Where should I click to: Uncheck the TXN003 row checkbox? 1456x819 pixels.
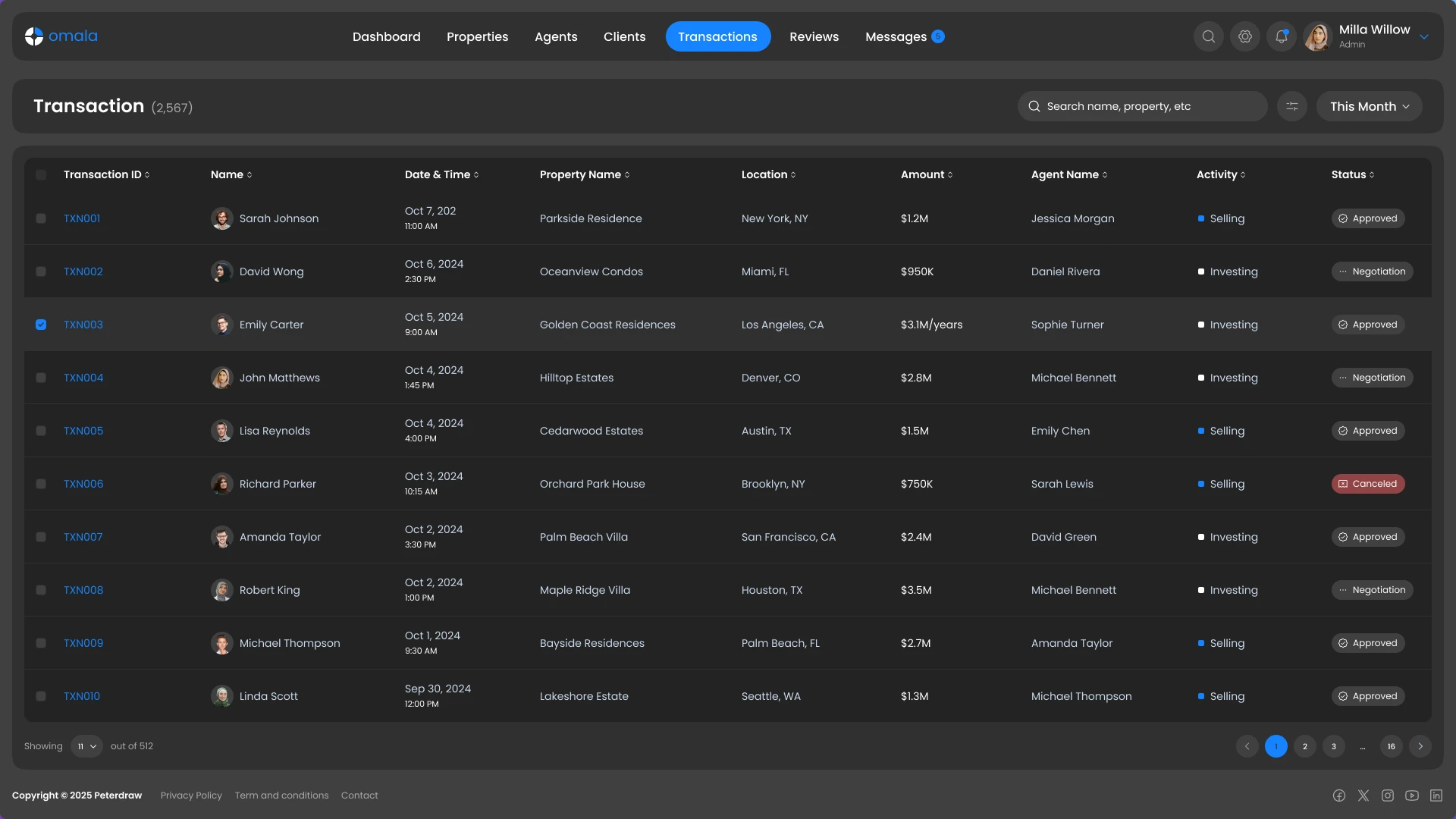click(41, 325)
